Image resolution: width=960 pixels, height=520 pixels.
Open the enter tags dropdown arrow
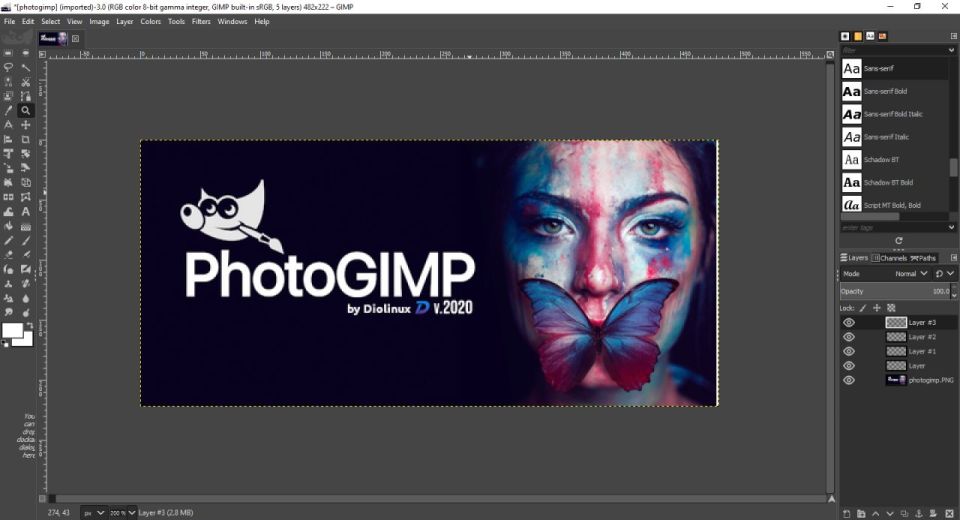pos(951,227)
